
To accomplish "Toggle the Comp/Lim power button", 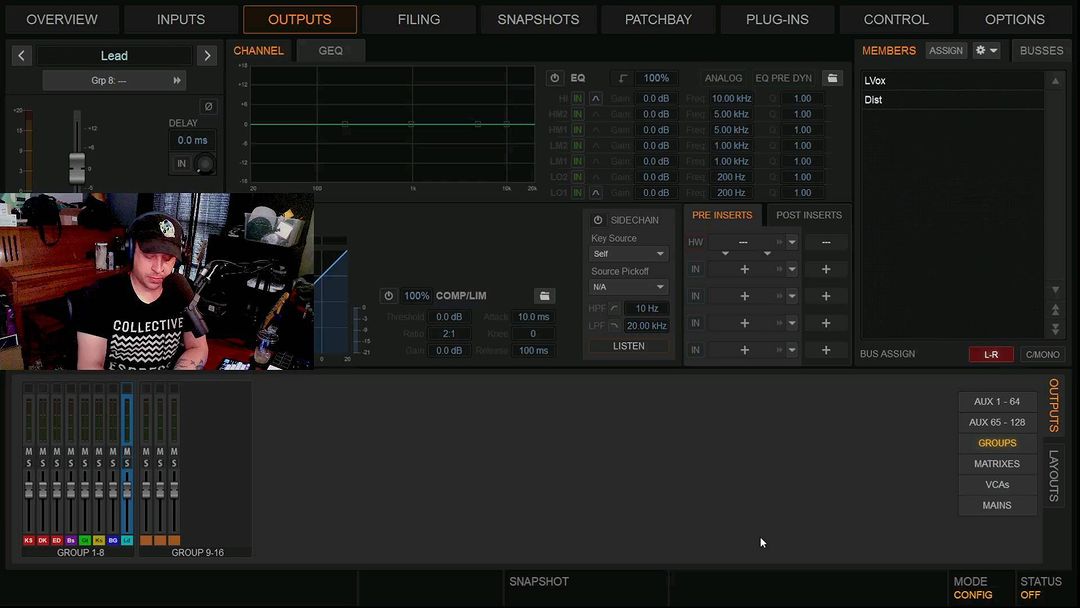I will click(388, 296).
